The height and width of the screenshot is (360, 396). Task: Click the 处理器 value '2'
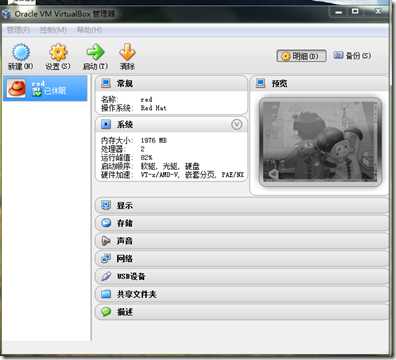pos(142,149)
